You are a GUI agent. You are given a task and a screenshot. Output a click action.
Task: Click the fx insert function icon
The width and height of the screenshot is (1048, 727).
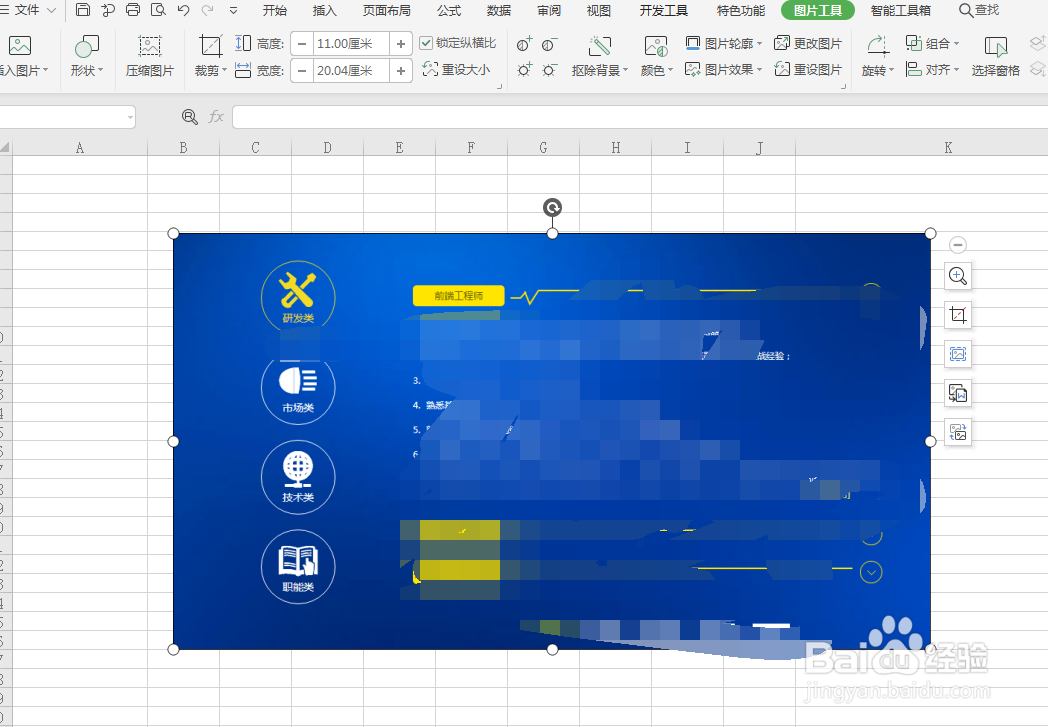pos(216,117)
